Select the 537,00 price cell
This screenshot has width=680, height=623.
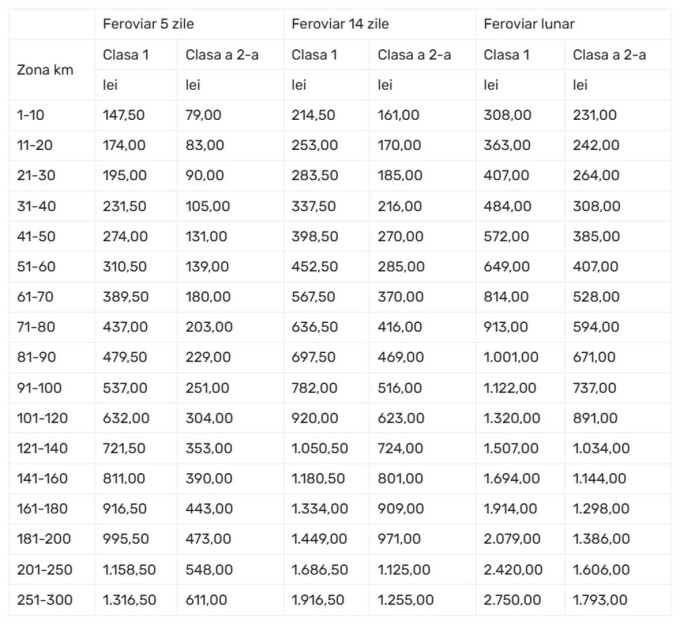[124, 388]
